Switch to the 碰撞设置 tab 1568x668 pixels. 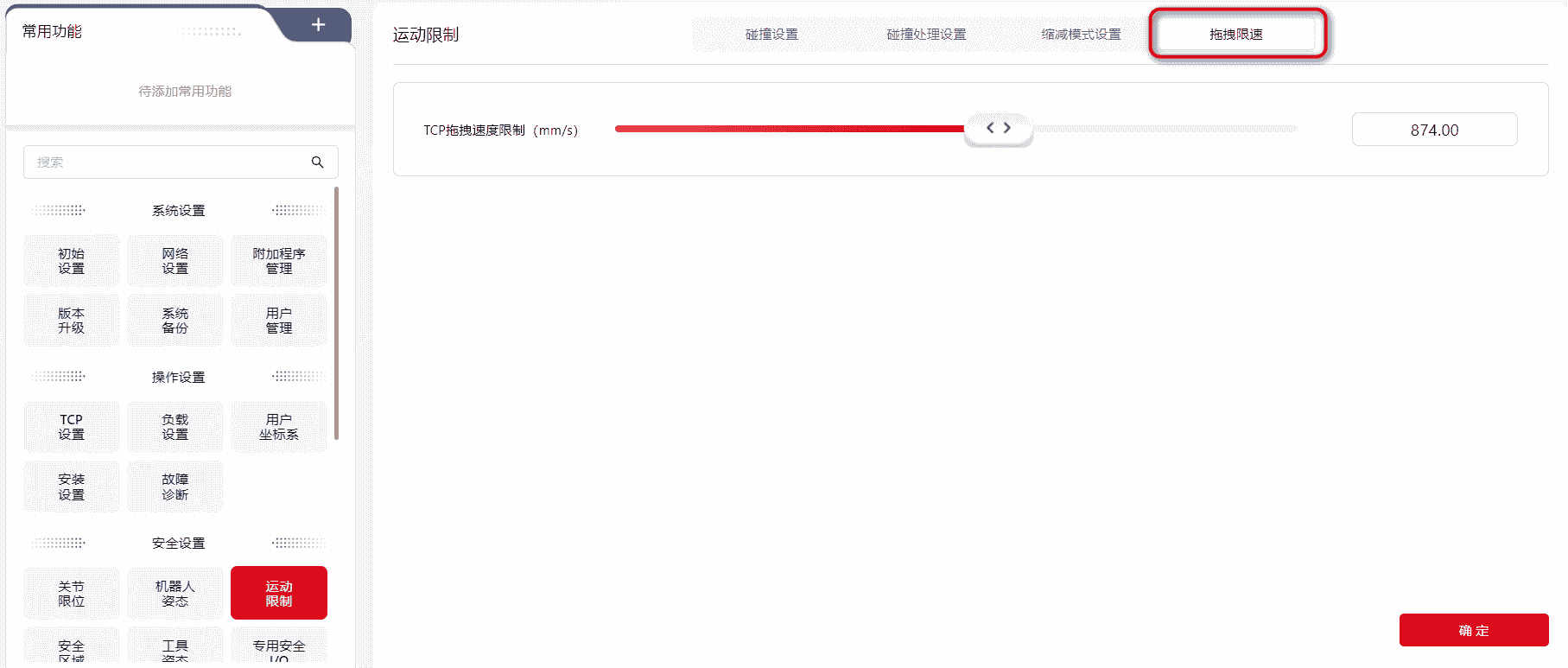coord(771,35)
